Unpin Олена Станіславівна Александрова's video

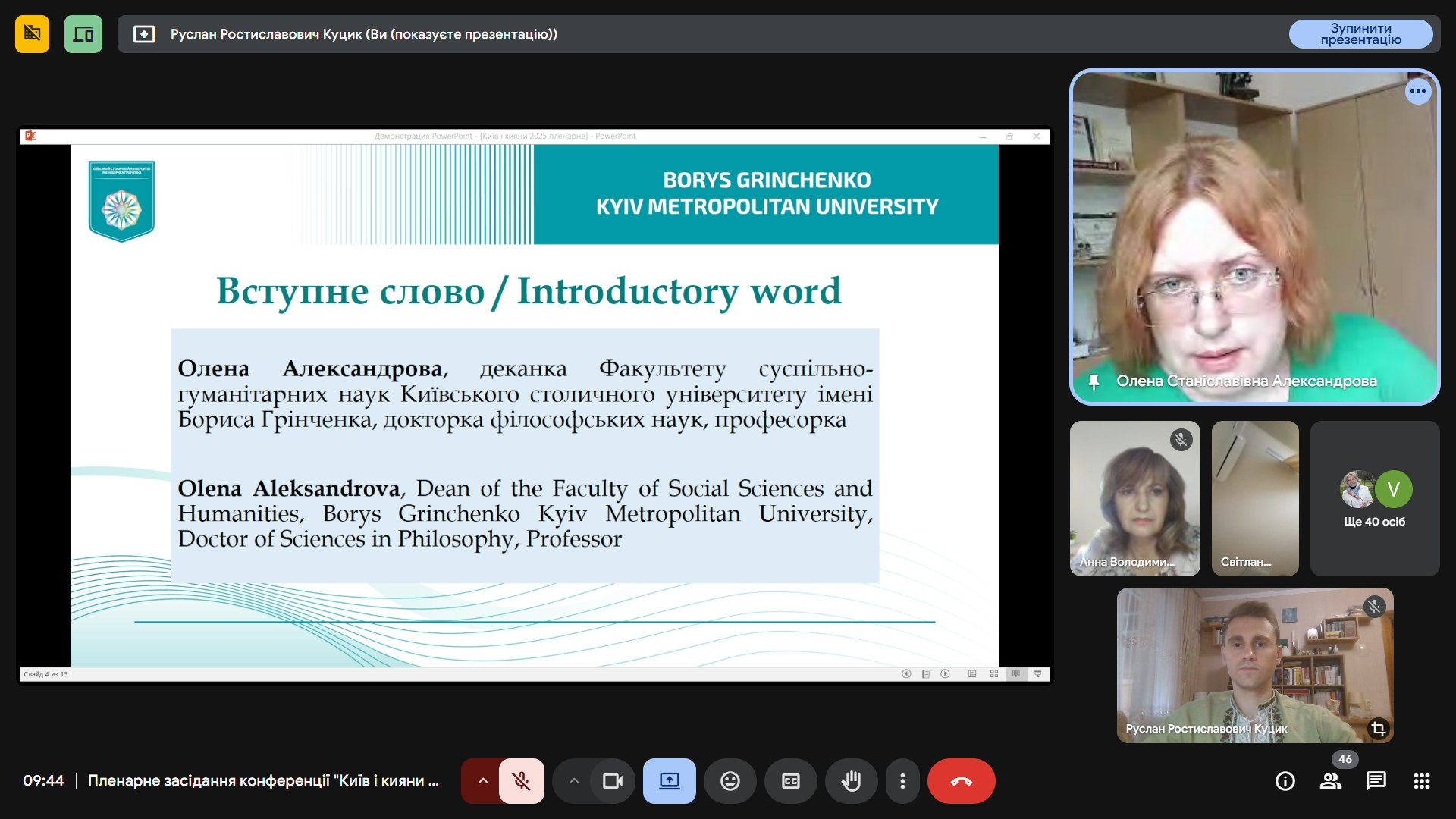click(1094, 381)
